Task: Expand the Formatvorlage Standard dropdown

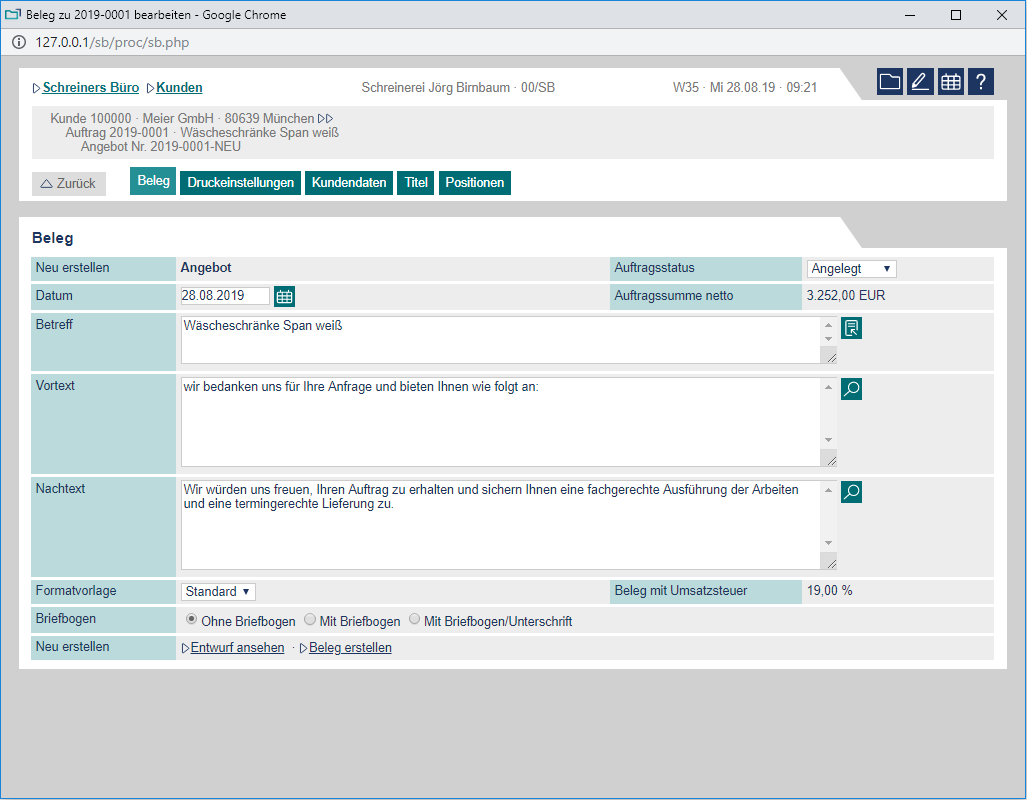Action: [x=218, y=592]
